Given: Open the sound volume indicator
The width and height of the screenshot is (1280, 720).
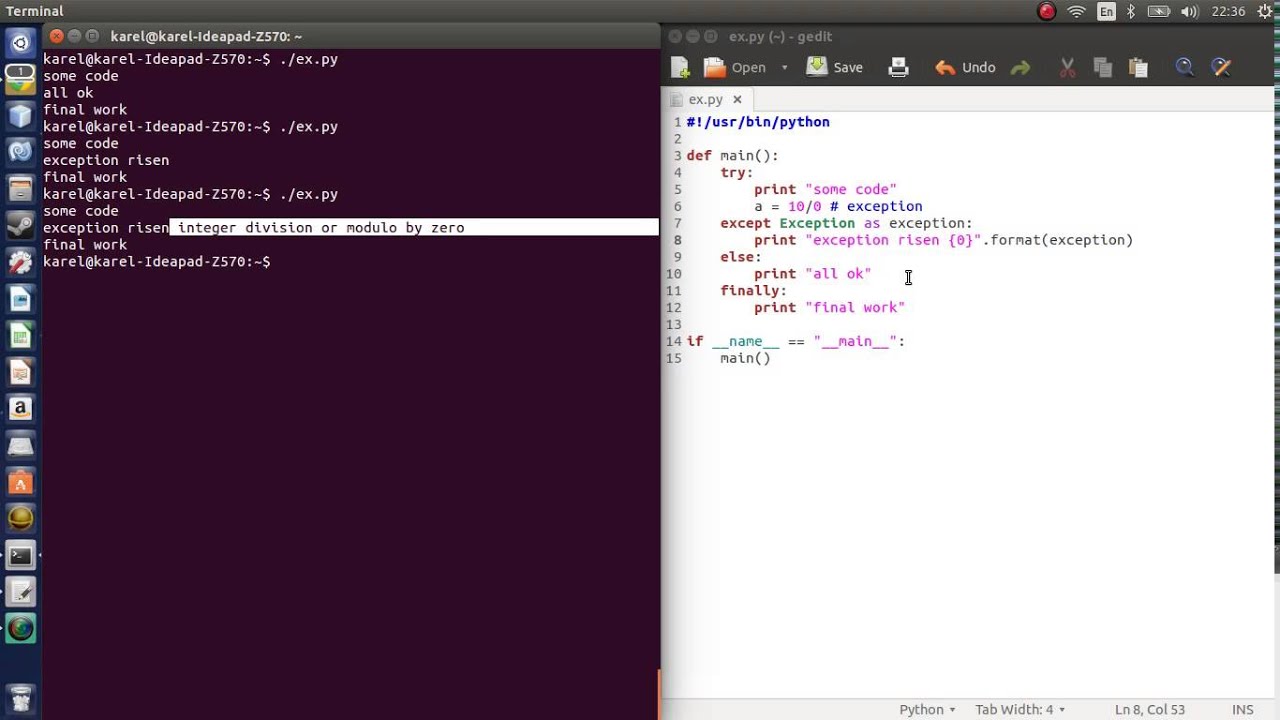Looking at the screenshot, I should 1190,11.
